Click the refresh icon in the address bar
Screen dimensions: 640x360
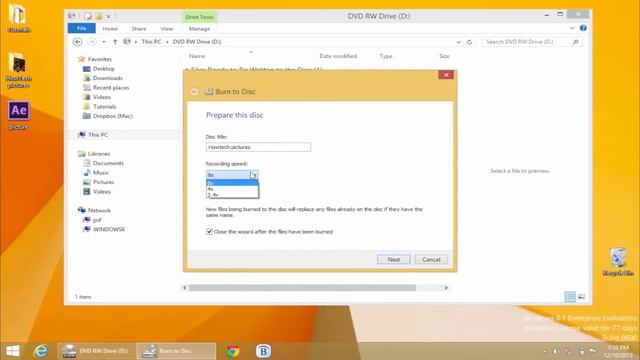tap(469, 42)
